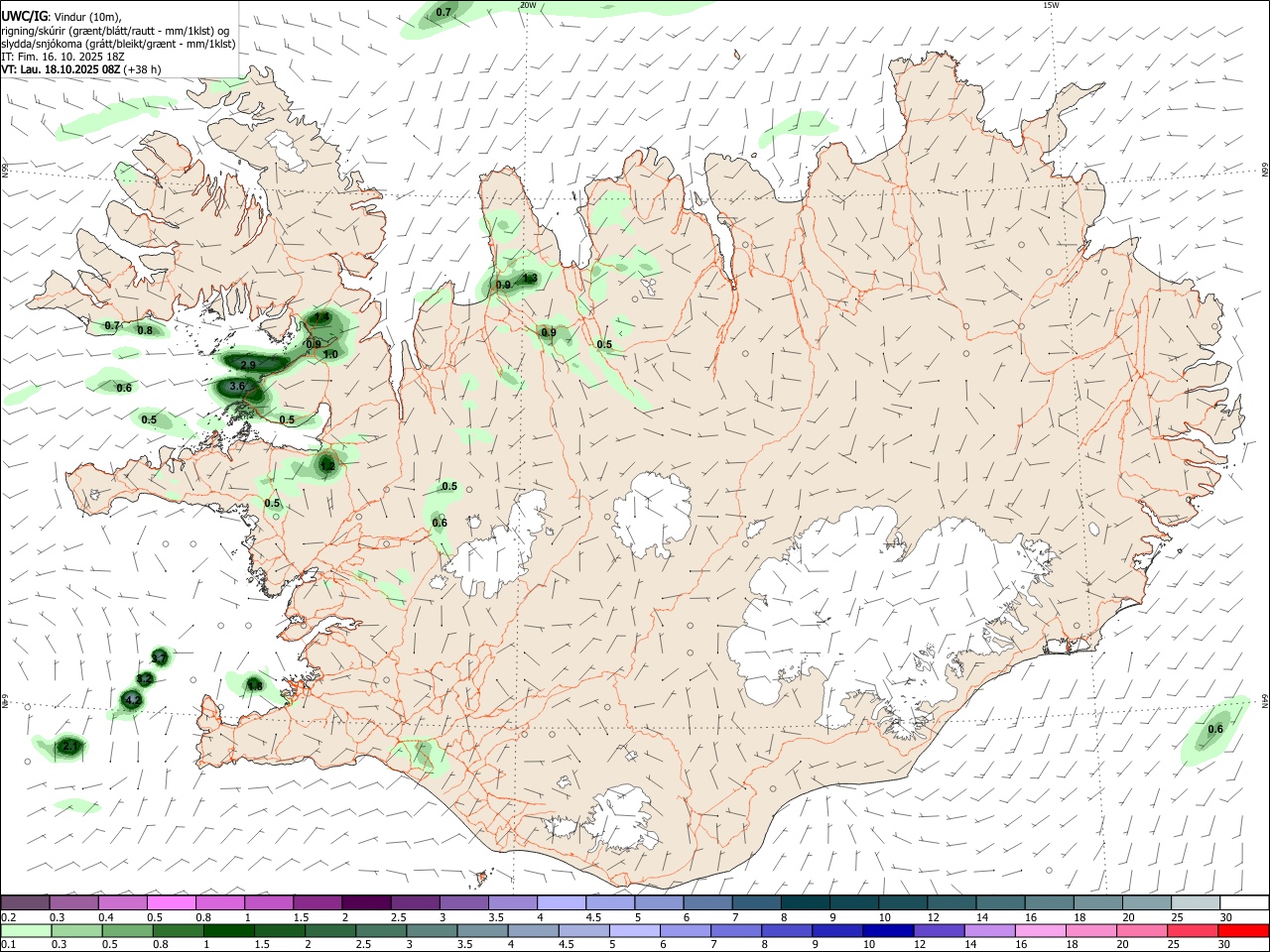The height and width of the screenshot is (952, 1270).
Task: Select the 0.1 legend label
Action: pyautogui.click(x=8, y=945)
